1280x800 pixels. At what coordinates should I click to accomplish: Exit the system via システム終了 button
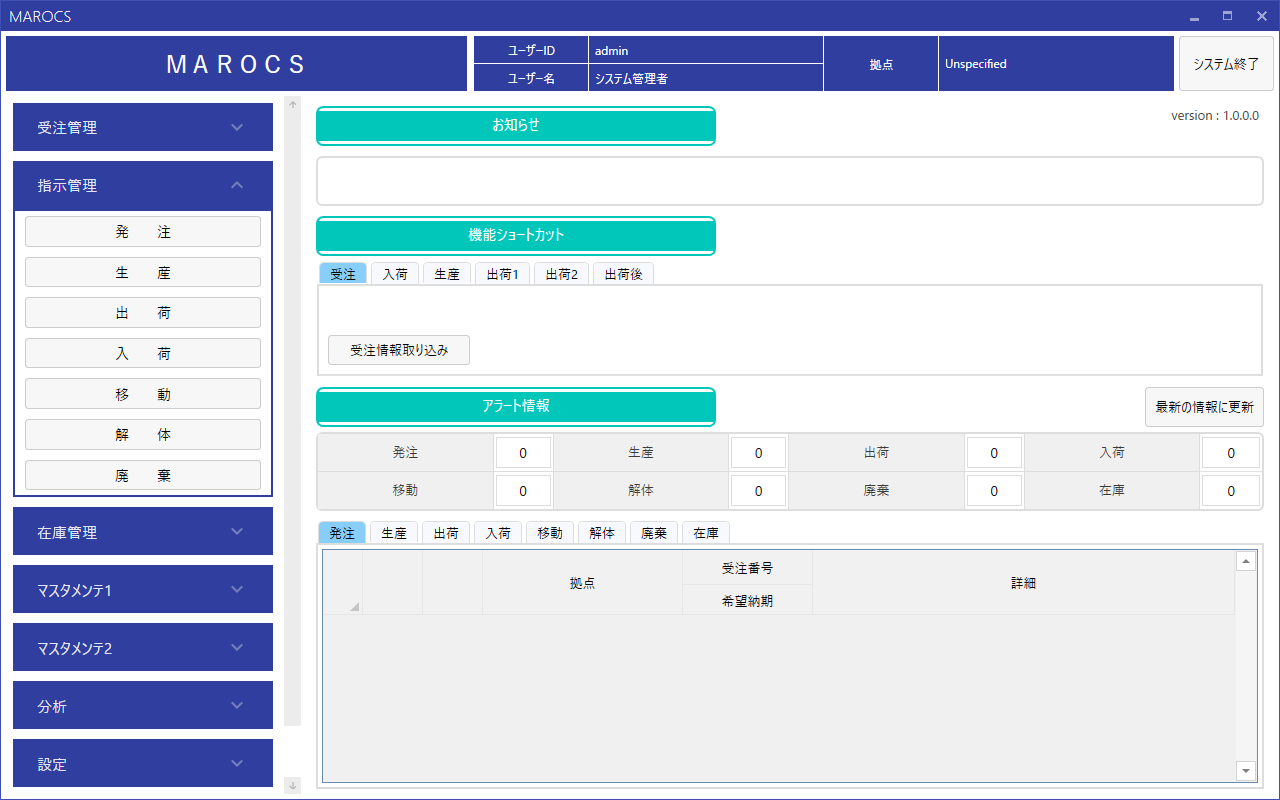pos(1226,63)
